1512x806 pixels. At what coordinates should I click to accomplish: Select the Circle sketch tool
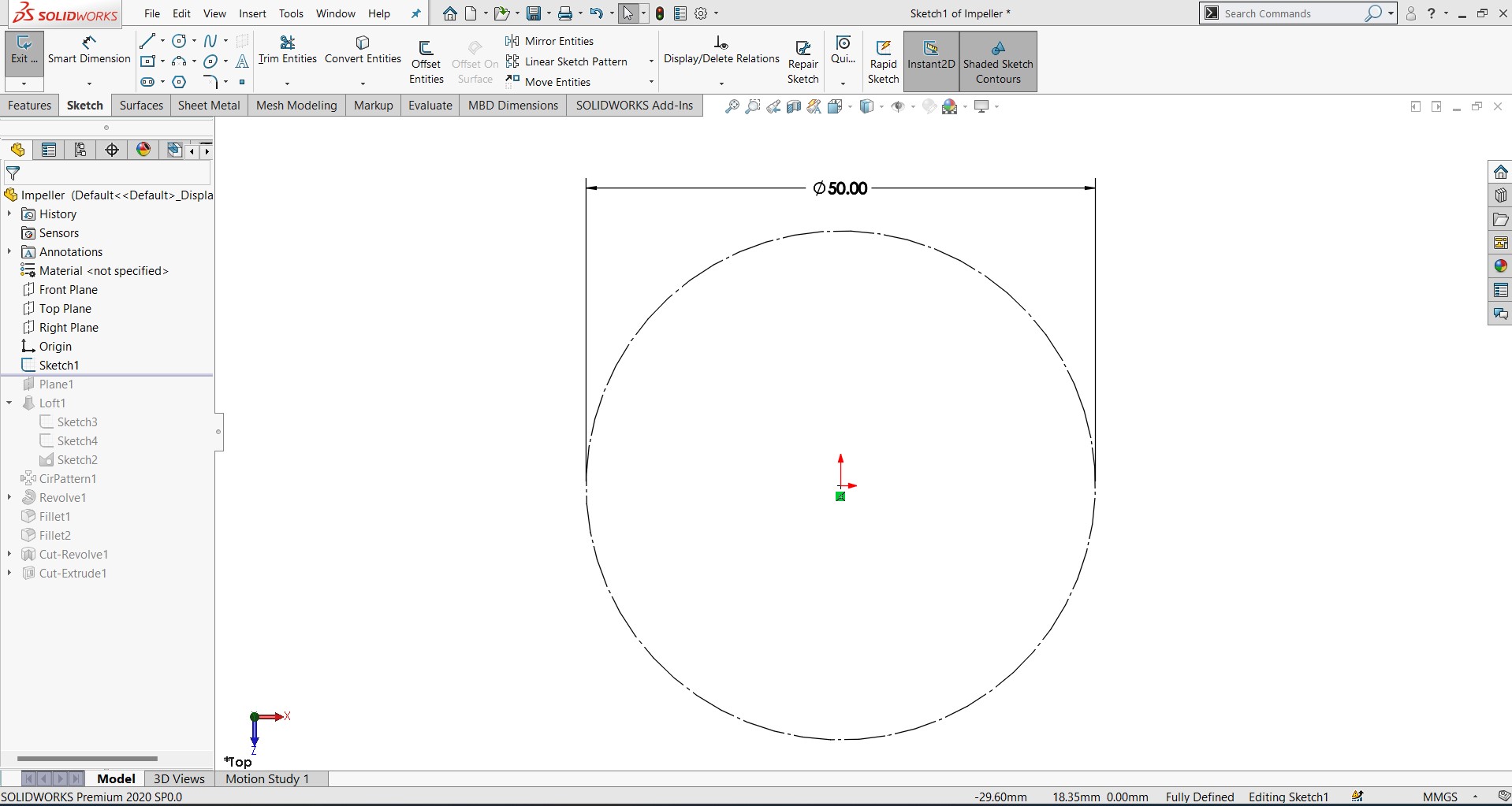pyautogui.click(x=180, y=41)
